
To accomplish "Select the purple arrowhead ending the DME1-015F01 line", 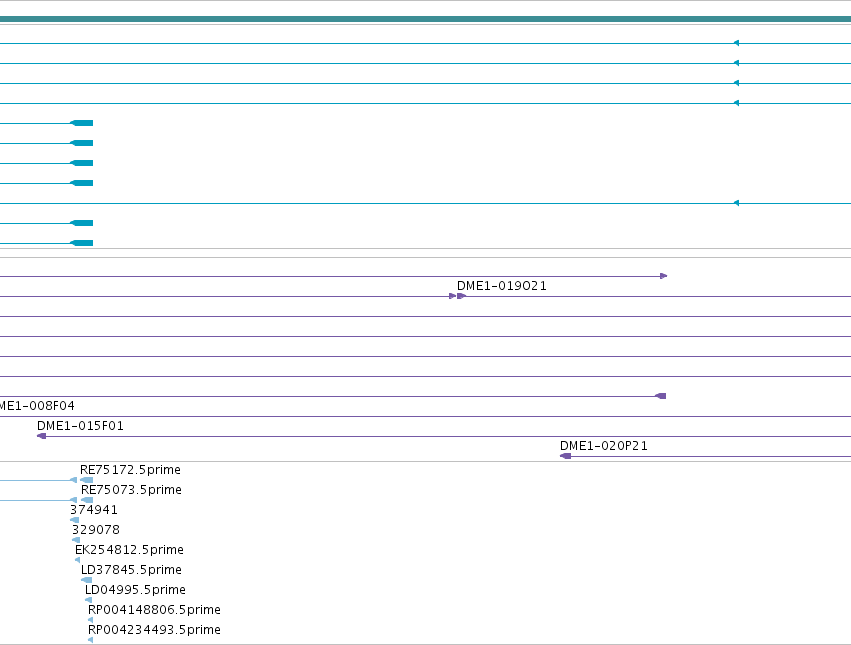I will [41, 436].
